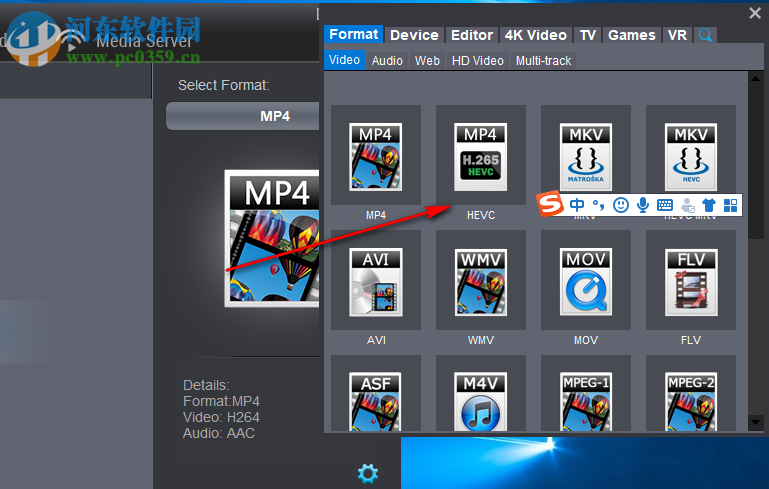Open the VR tab
Image resolution: width=769 pixels, height=489 pixels.
coord(677,35)
